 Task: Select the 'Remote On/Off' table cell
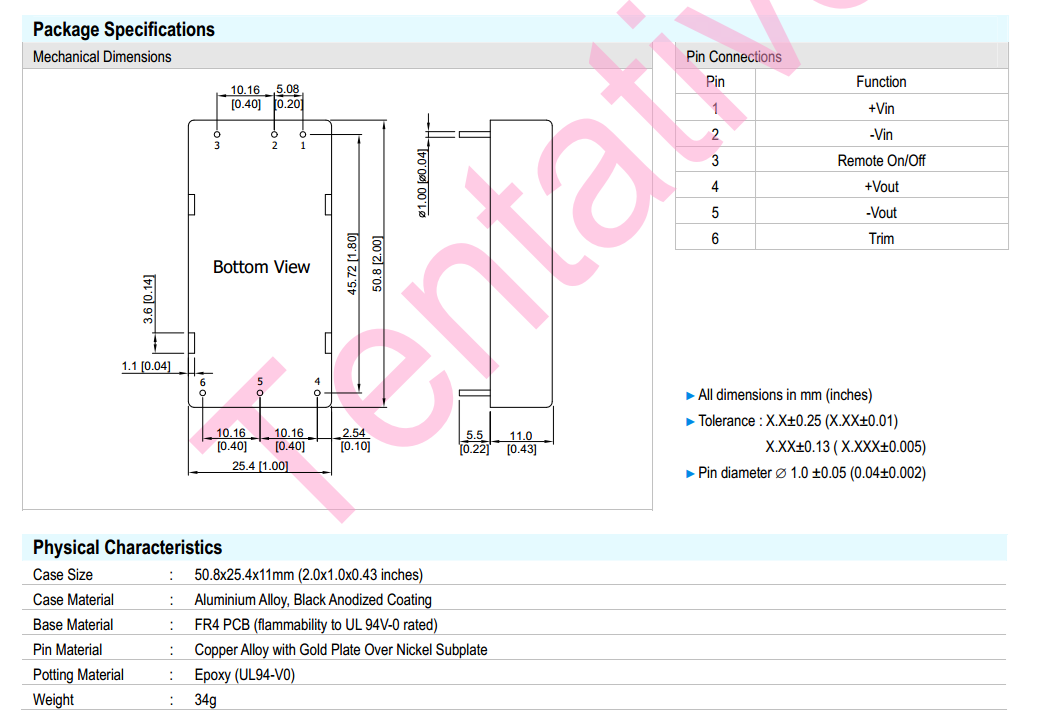pyautogui.click(x=881, y=160)
